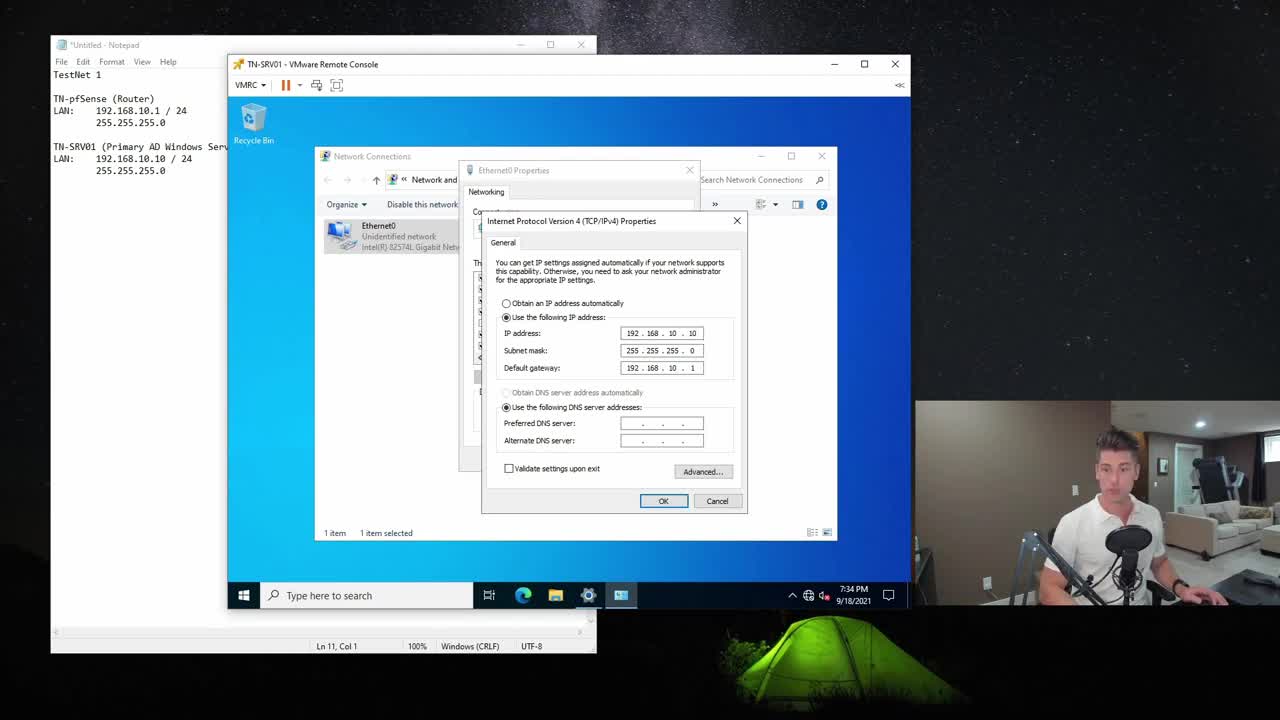Click the Alternate DNS server field

coord(662,441)
